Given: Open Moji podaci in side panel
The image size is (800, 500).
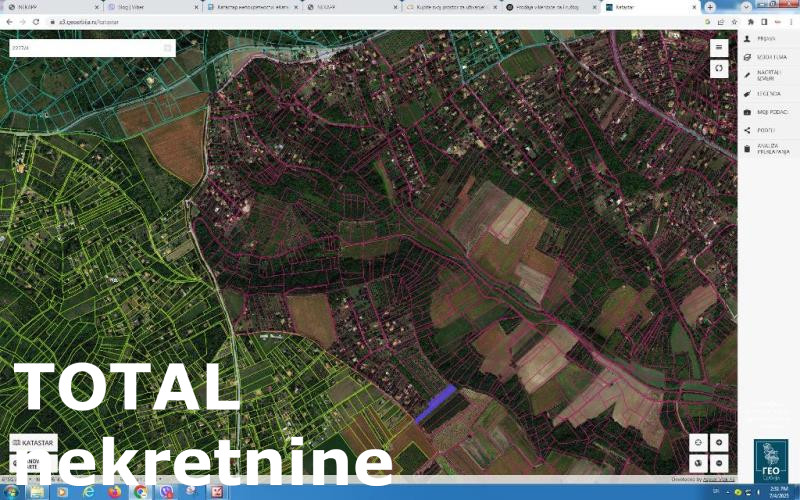Looking at the screenshot, I should point(768,112).
